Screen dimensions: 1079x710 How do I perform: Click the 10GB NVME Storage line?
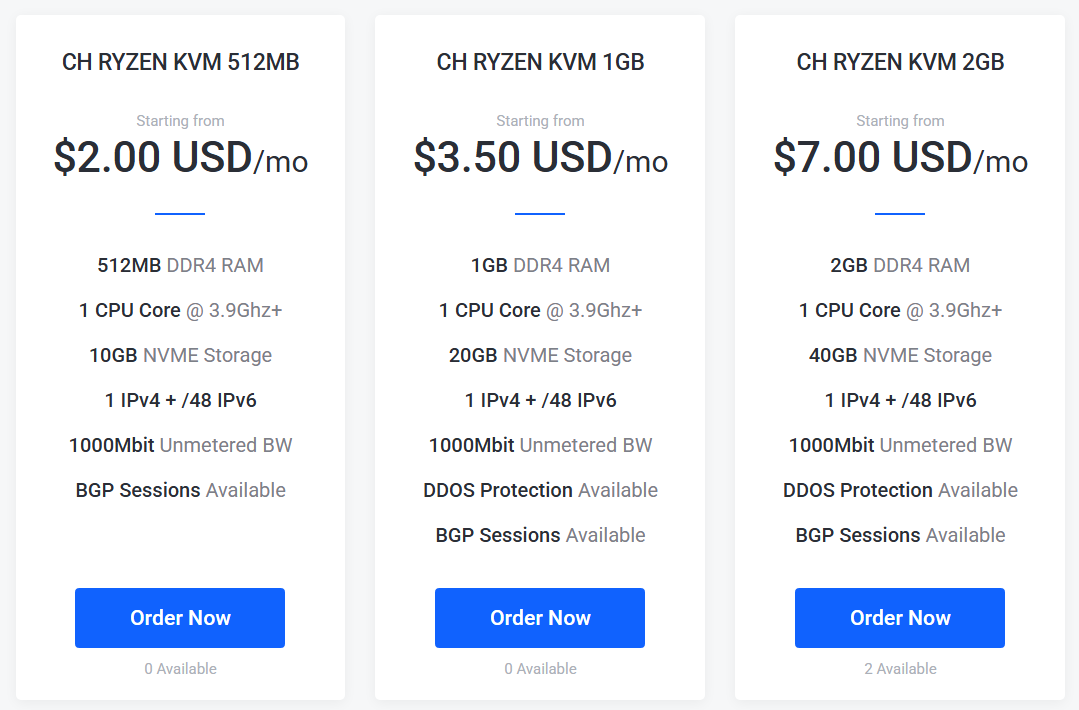click(x=180, y=355)
